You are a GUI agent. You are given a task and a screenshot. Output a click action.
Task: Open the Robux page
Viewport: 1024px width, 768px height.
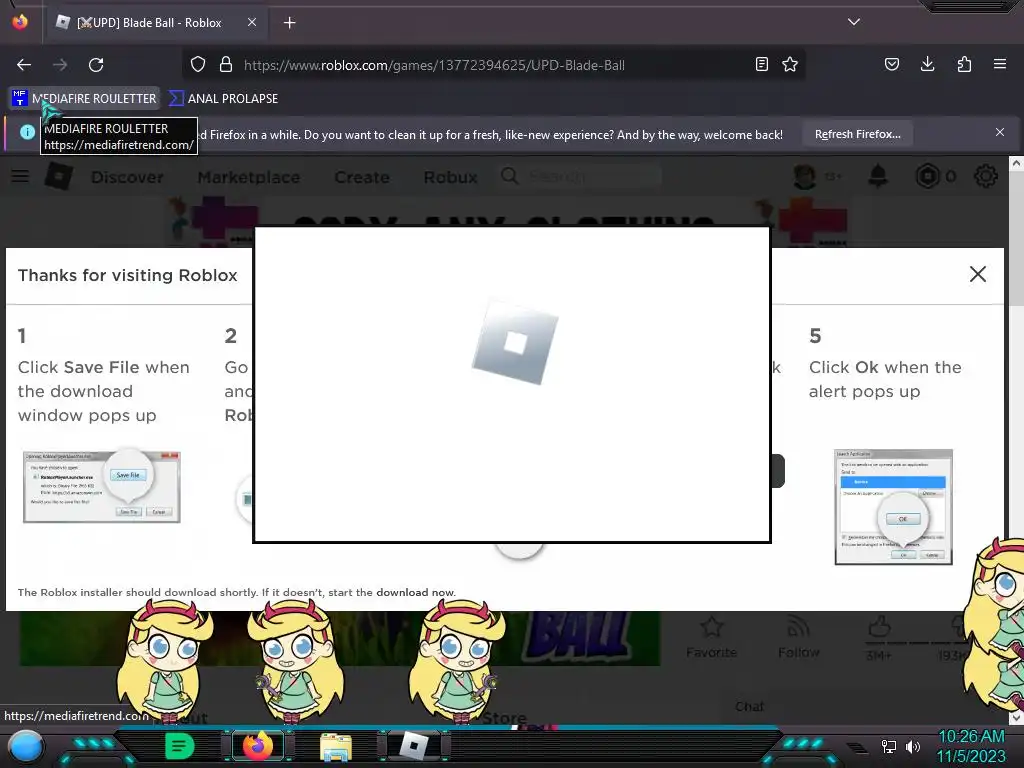(450, 177)
